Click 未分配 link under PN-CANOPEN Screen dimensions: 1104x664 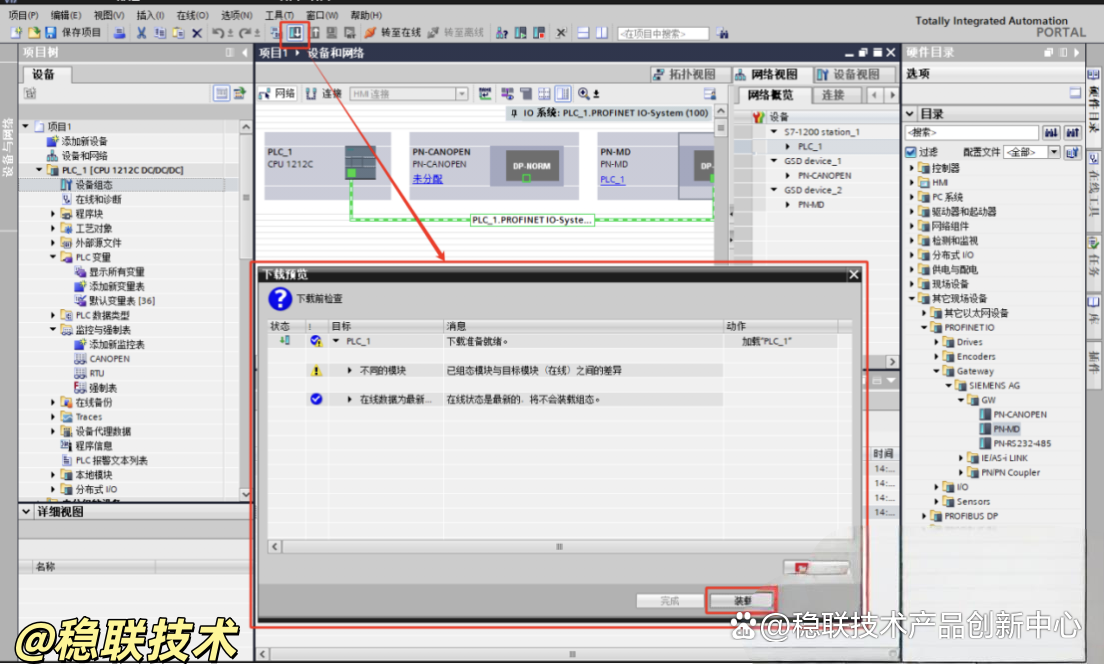click(x=427, y=179)
